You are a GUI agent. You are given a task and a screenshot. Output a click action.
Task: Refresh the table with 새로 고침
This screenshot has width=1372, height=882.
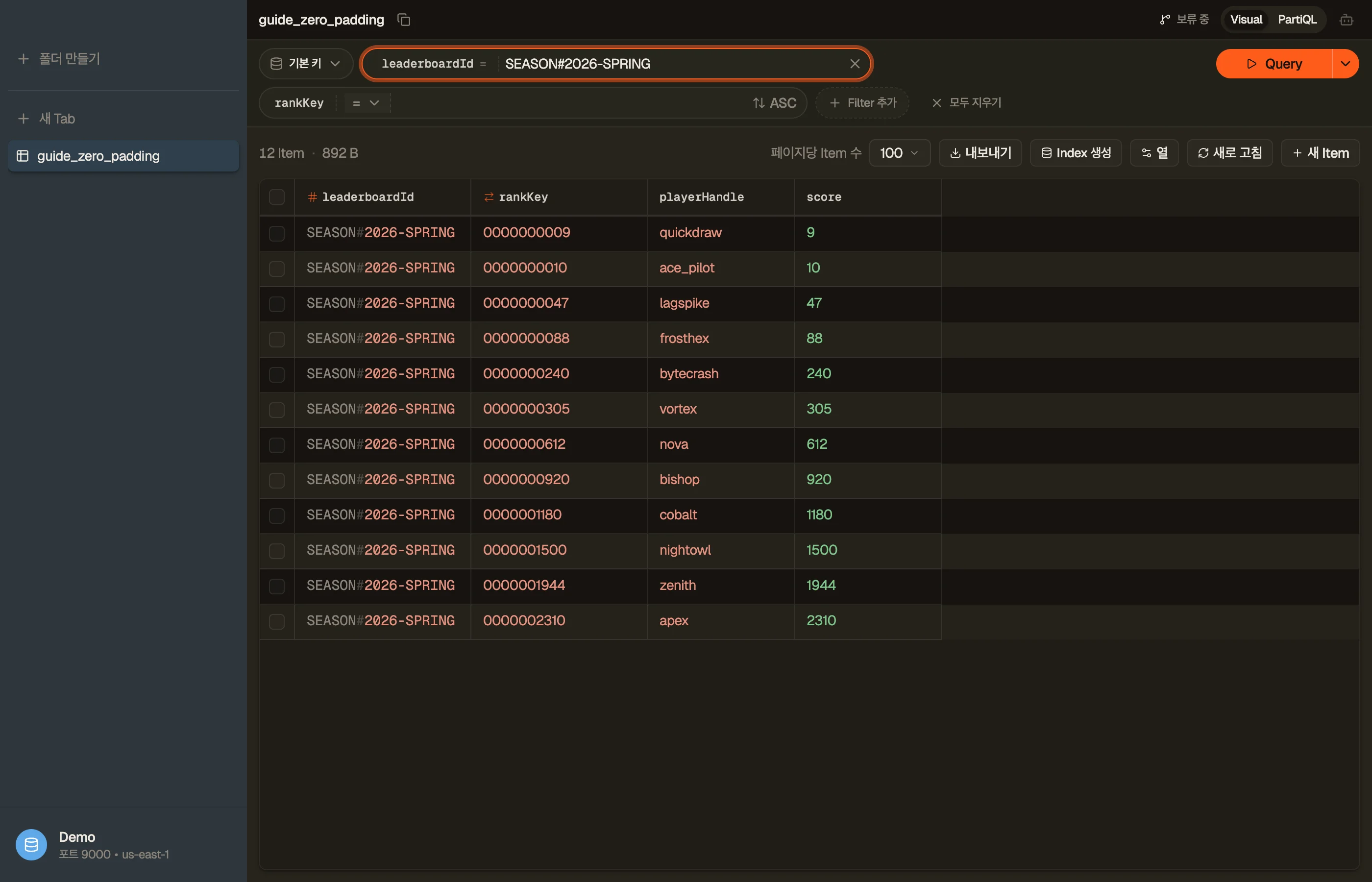click(x=1229, y=153)
